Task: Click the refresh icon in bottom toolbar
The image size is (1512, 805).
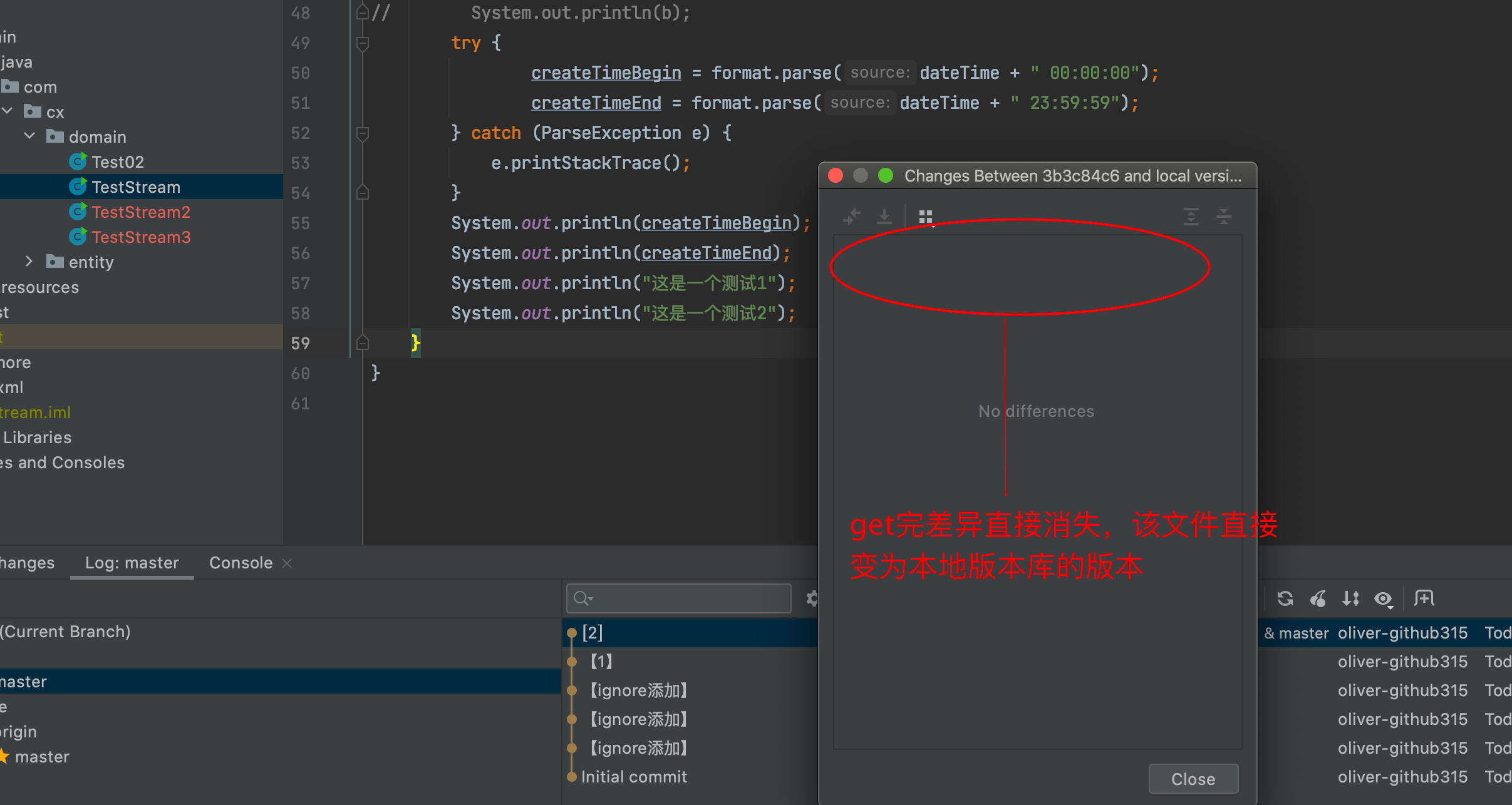Action: (x=1285, y=596)
